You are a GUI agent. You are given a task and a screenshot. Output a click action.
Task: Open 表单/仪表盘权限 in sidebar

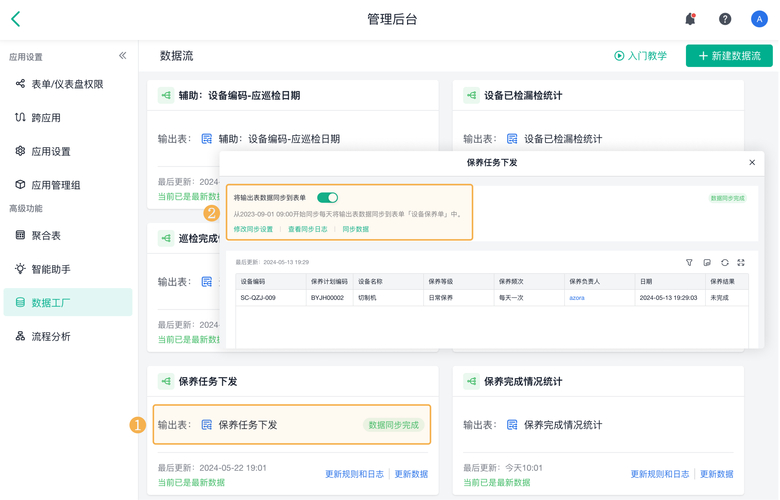(x=67, y=84)
